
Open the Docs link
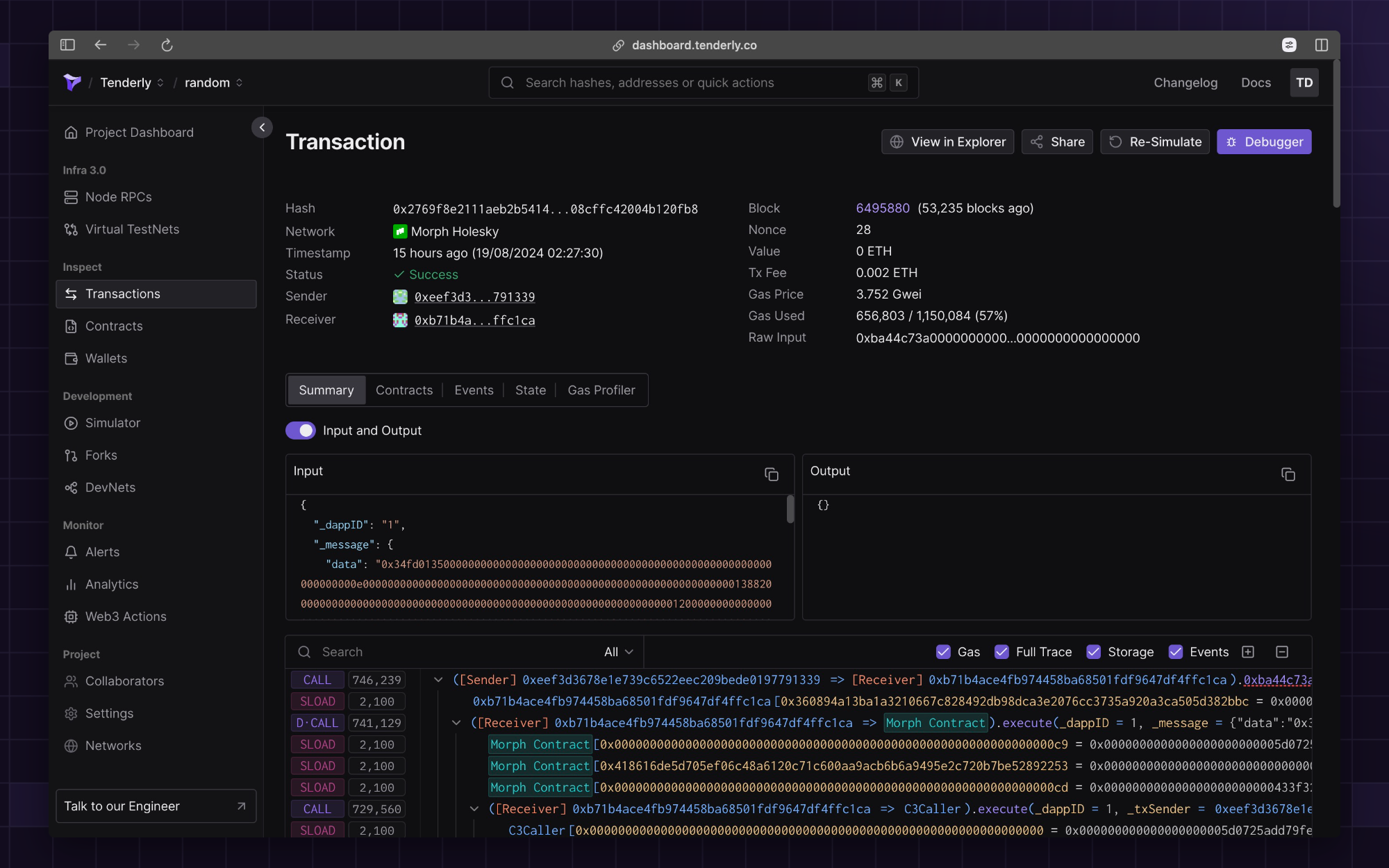click(1256, 83)
